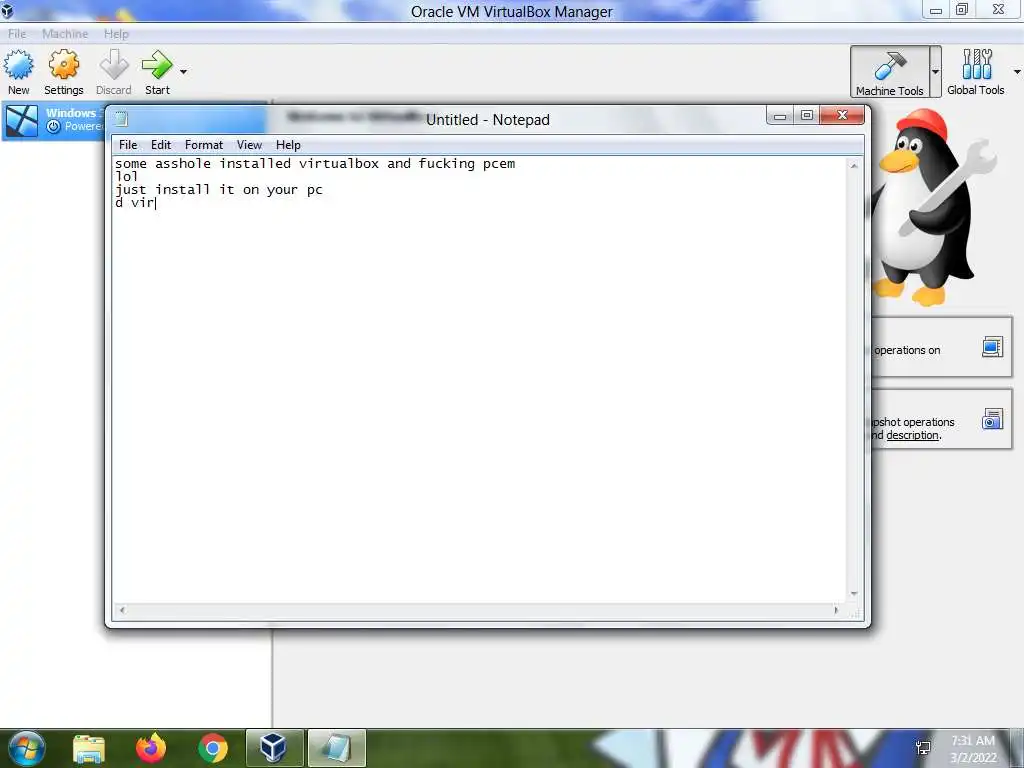Image resolution: width=1024 pixels, height=768 pixels.
Task: Open Notepad Format menu
Action: click(x=204, y=145)
